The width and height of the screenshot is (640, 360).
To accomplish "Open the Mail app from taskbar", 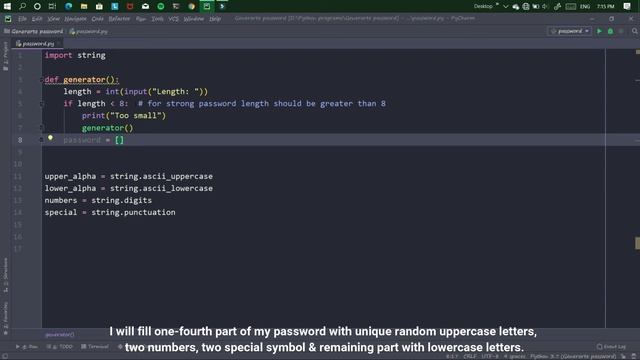I will click(145, 6).
